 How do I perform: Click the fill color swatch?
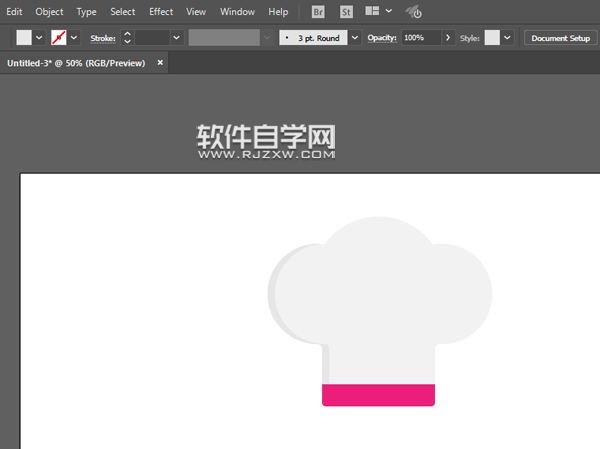point(24,37)
